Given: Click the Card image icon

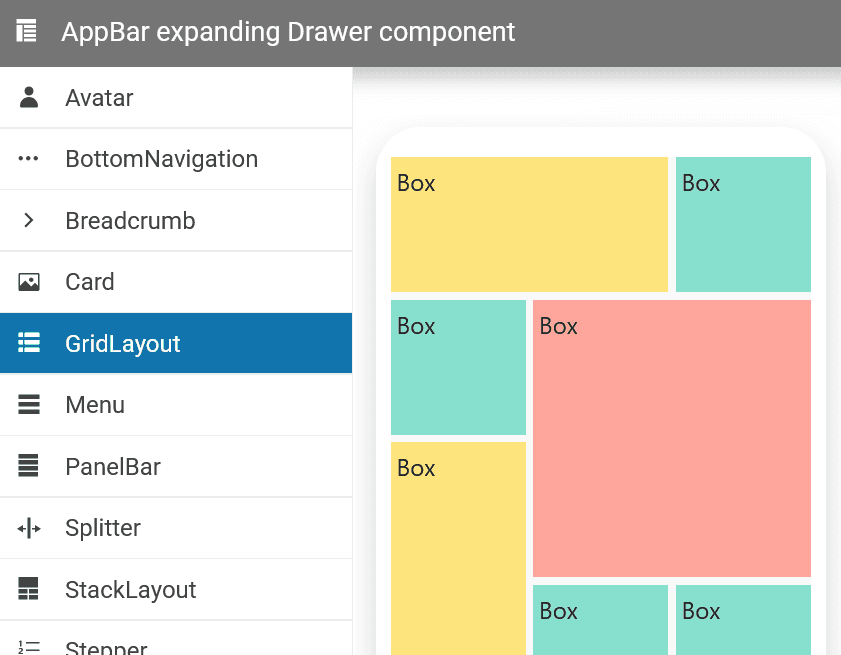Looking at the screenshot, I should 29,282.
